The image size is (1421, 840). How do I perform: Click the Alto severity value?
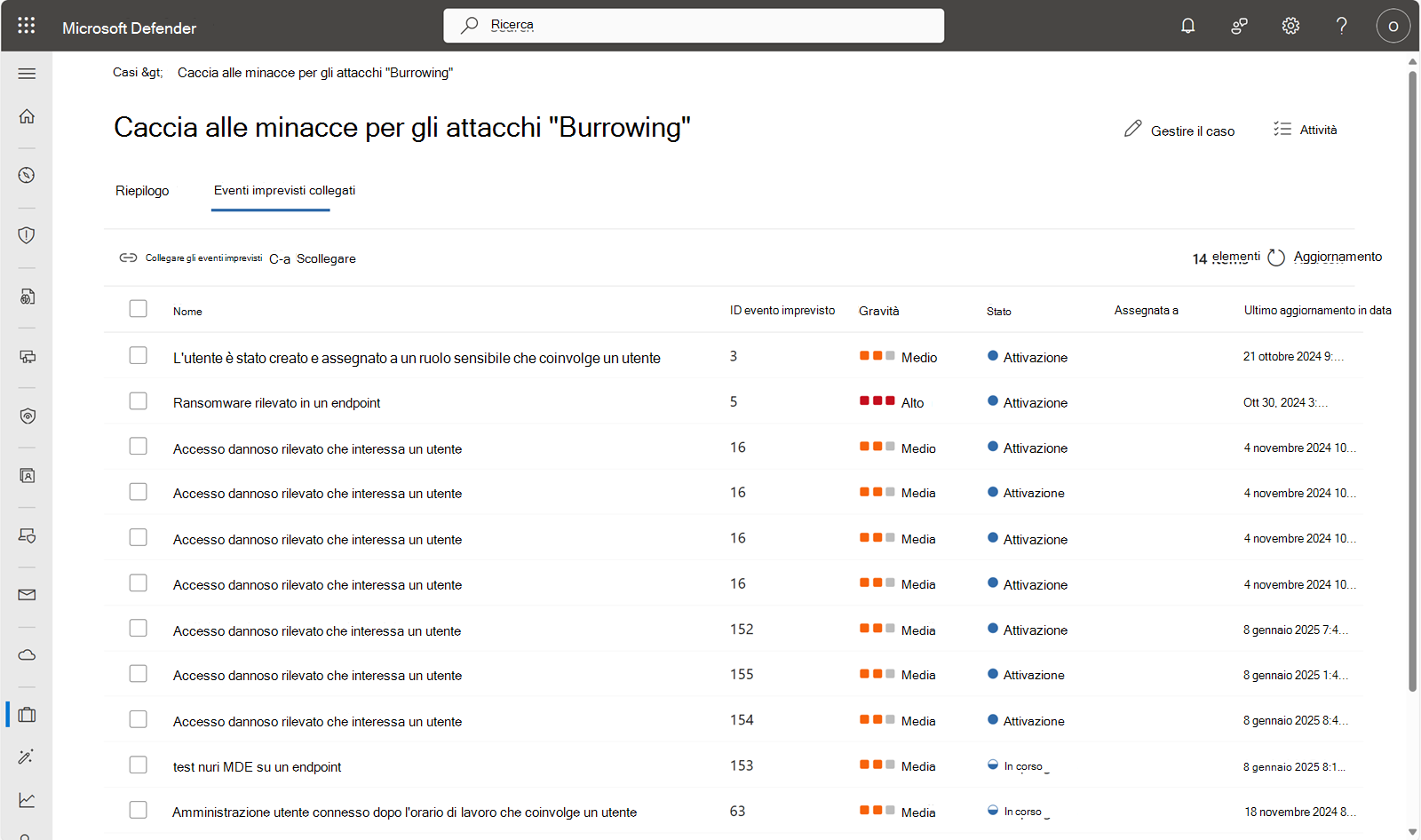click(x=912, y=403)
